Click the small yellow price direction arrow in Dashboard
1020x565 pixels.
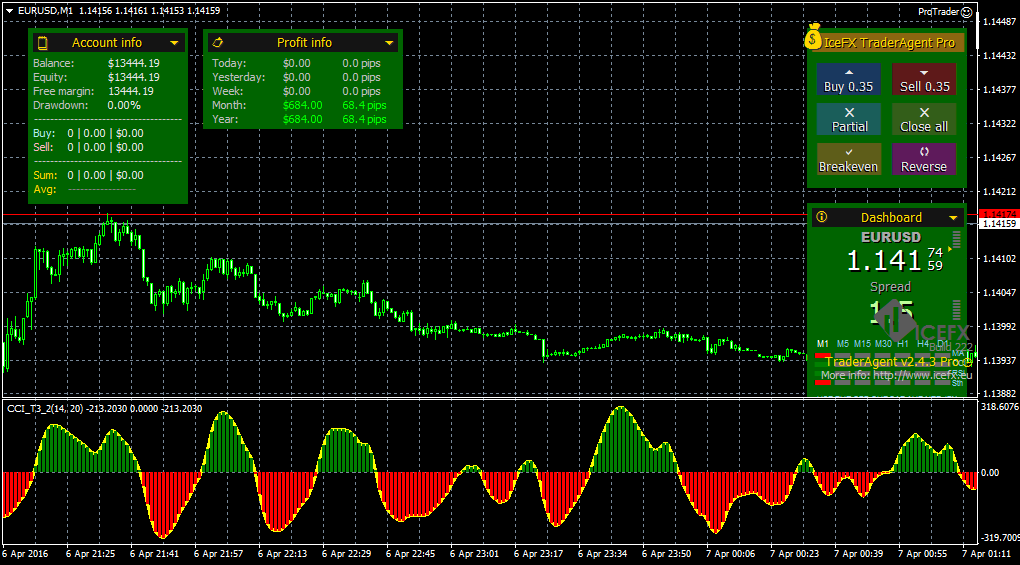[950, 249]
